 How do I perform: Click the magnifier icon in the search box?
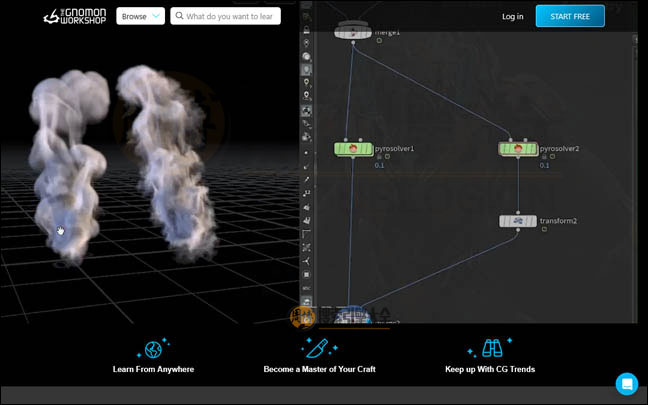tap(179, 16)
